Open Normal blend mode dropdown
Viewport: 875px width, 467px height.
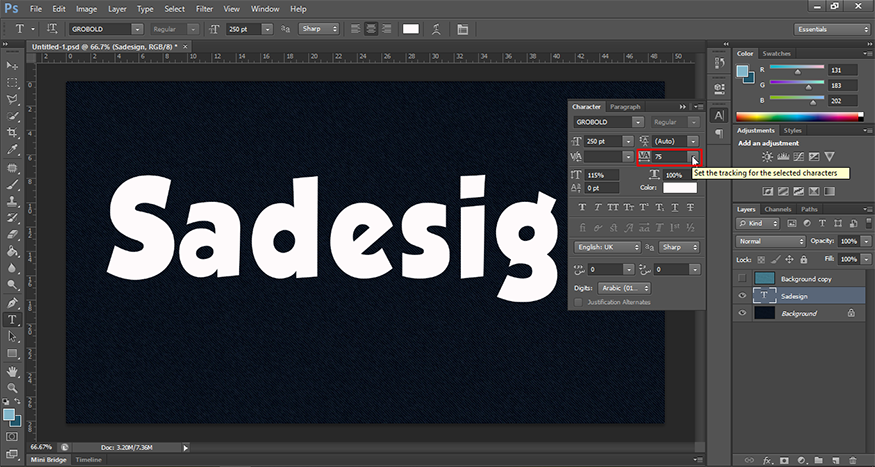pos(771,242)
